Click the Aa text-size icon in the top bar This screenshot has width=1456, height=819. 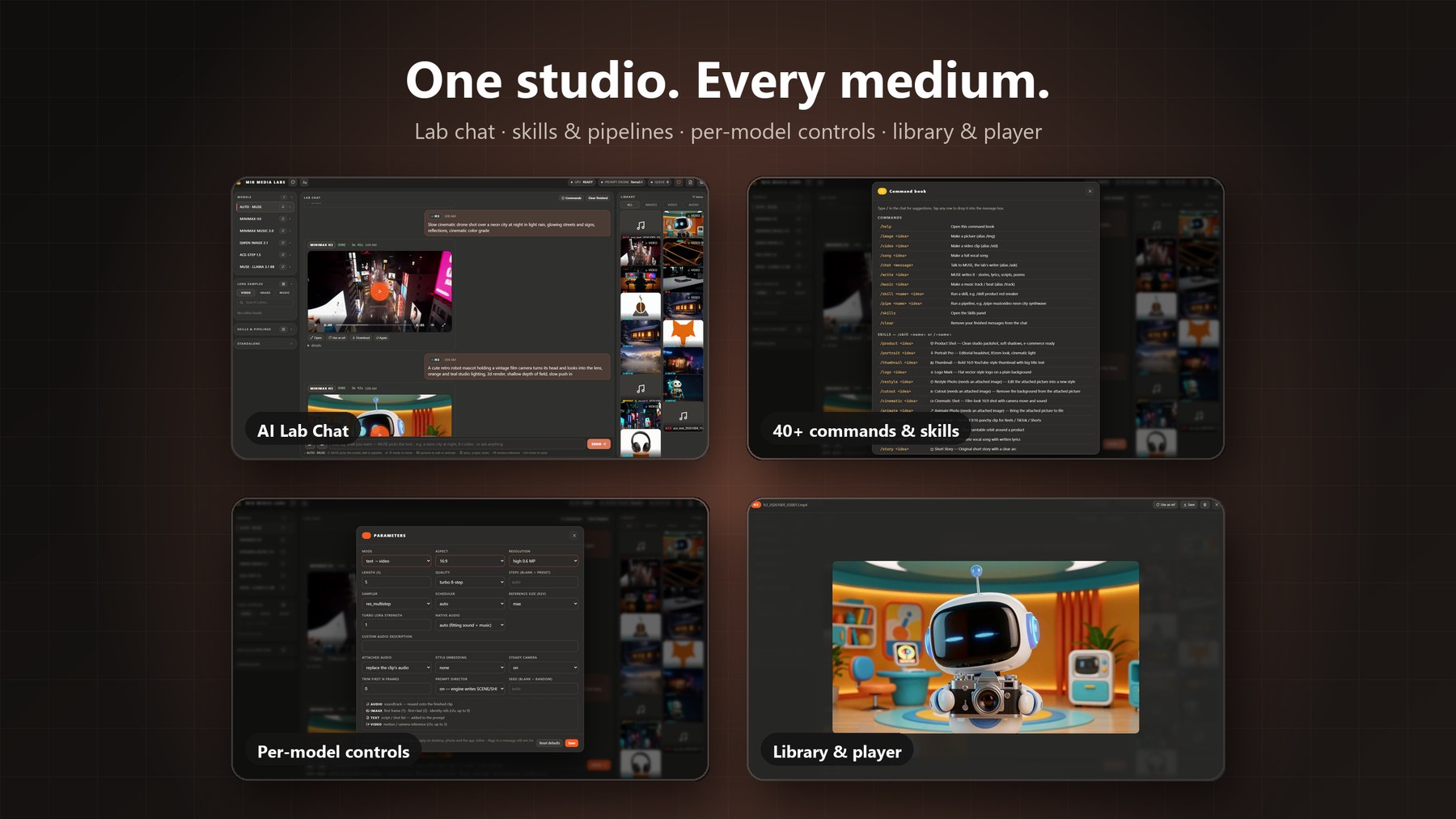[304, 182]
